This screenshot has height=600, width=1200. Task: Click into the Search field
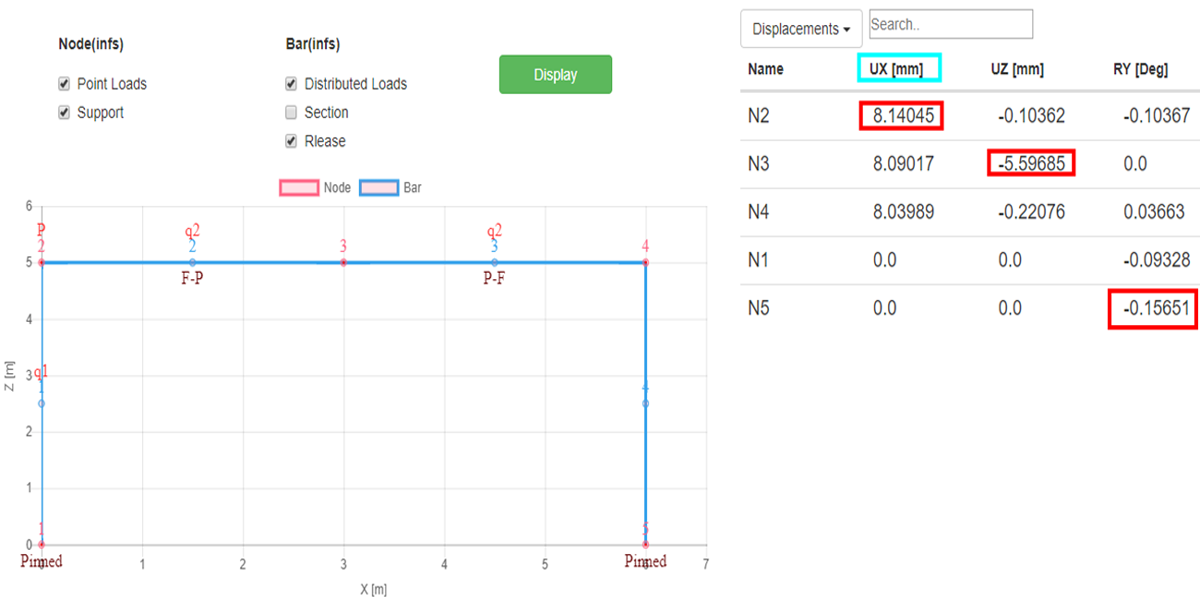click(950, 24)
